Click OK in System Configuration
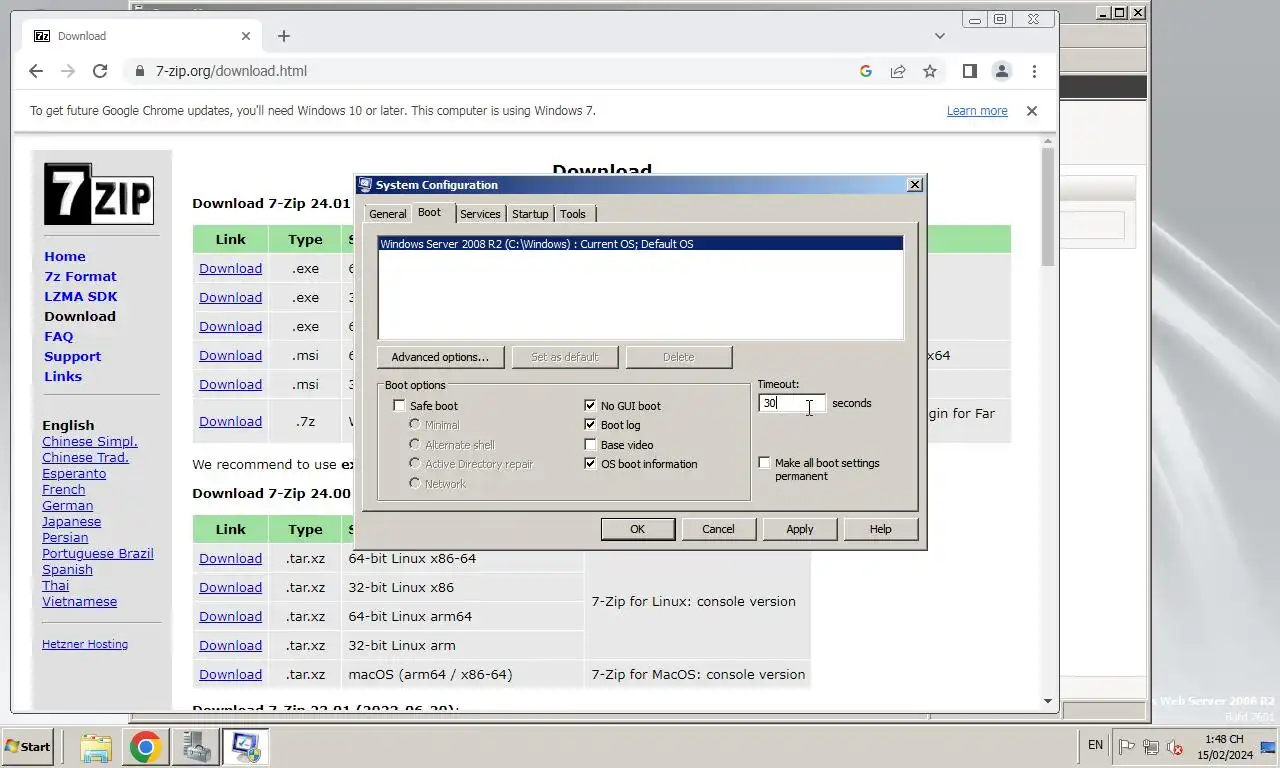 637,529
